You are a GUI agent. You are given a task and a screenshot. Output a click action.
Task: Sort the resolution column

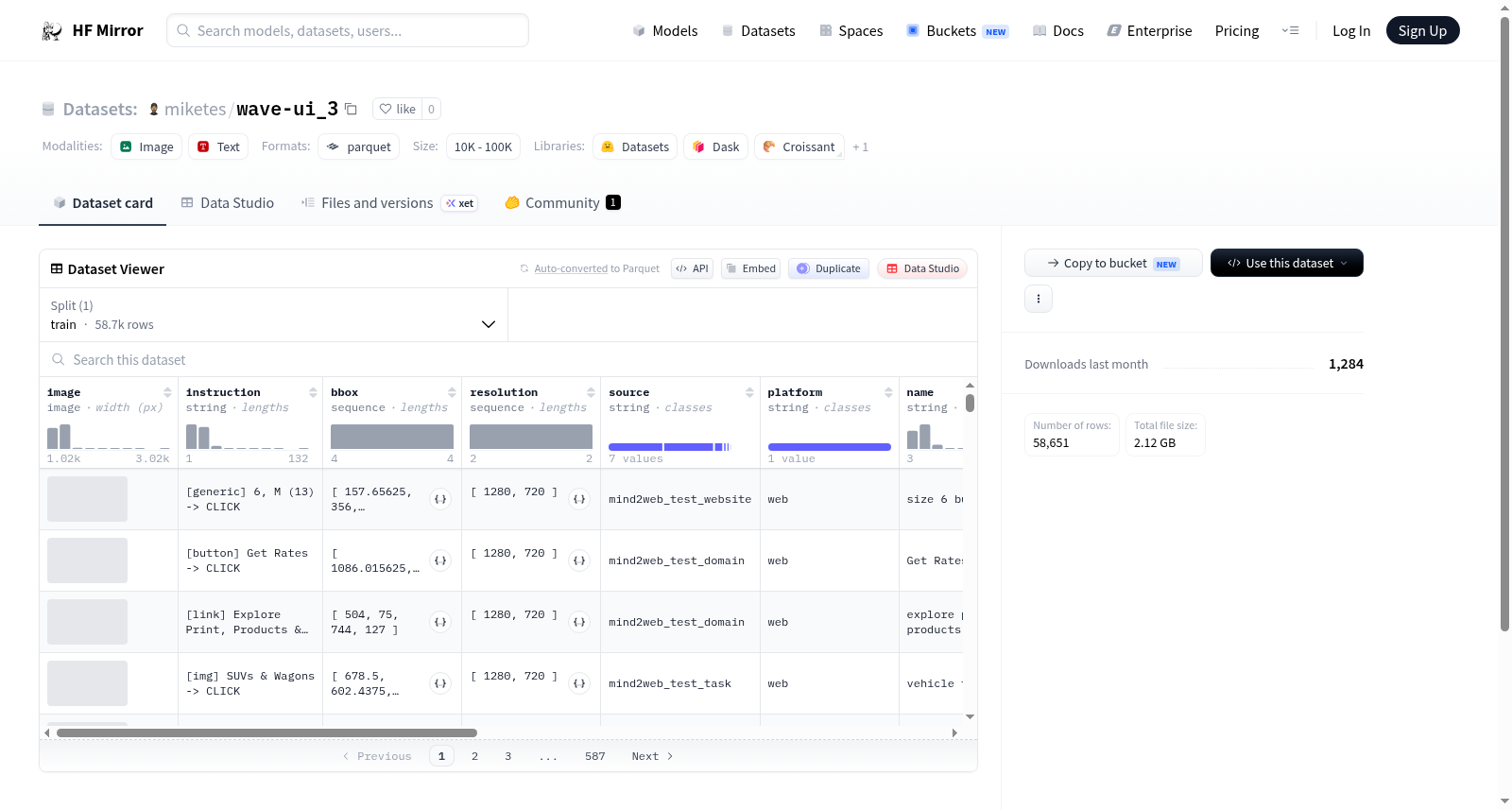591,392
